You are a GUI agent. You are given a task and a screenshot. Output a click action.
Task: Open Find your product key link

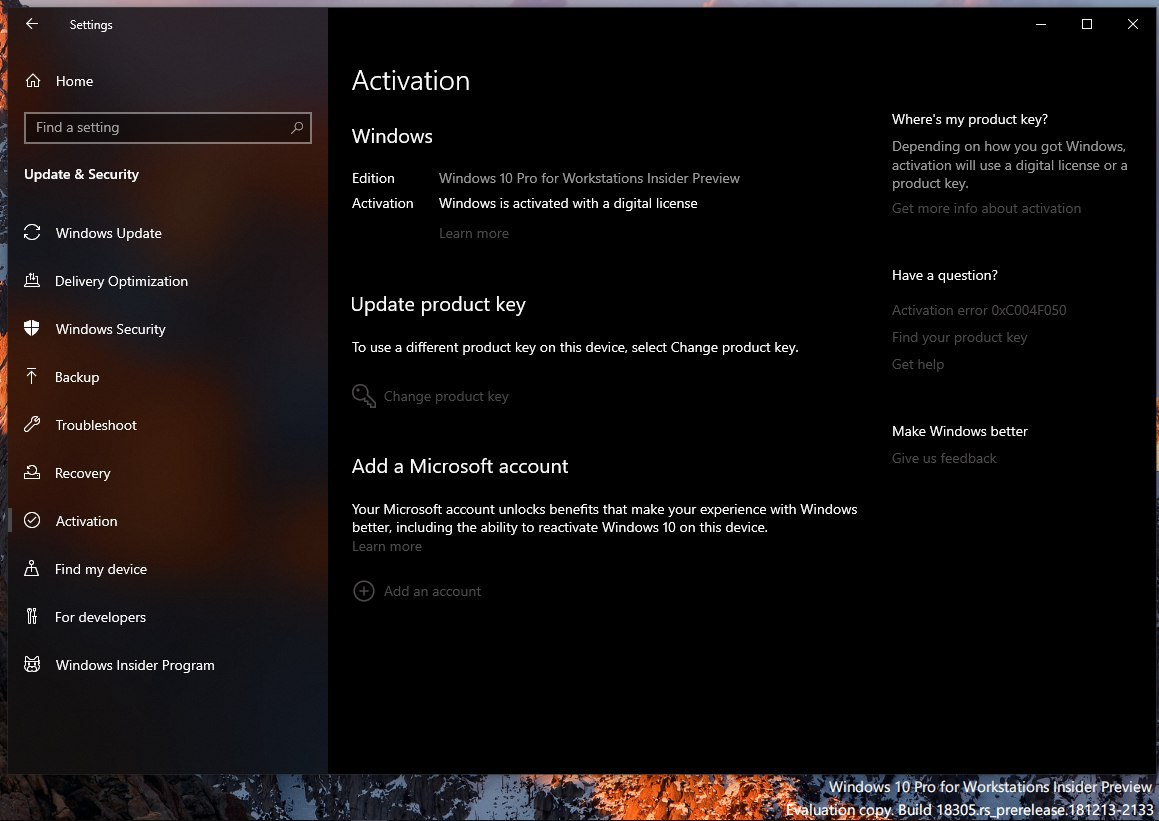coord(959,337)
